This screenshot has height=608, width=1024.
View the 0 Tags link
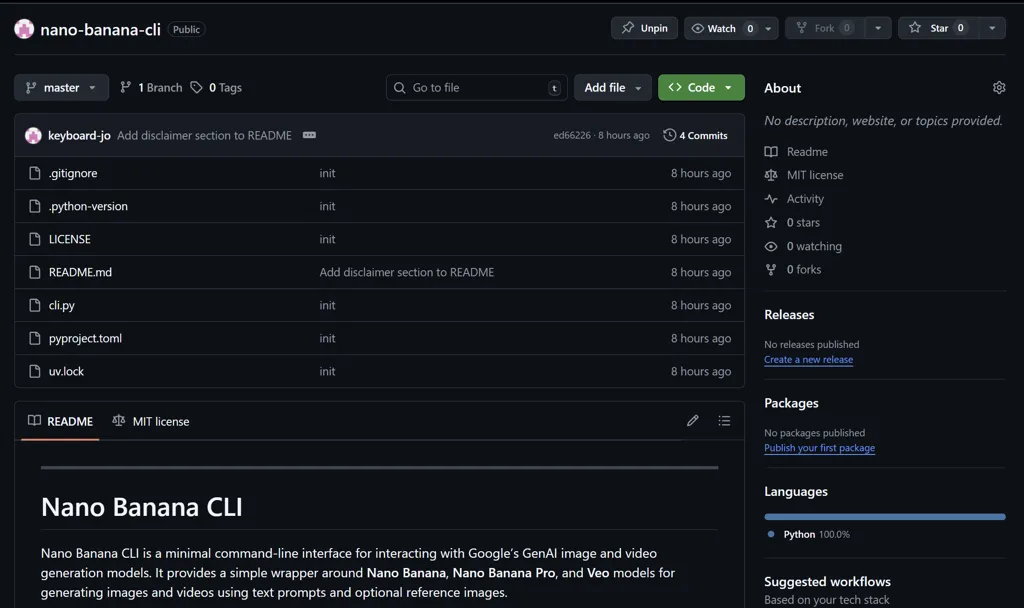click(x=216, y=88)
